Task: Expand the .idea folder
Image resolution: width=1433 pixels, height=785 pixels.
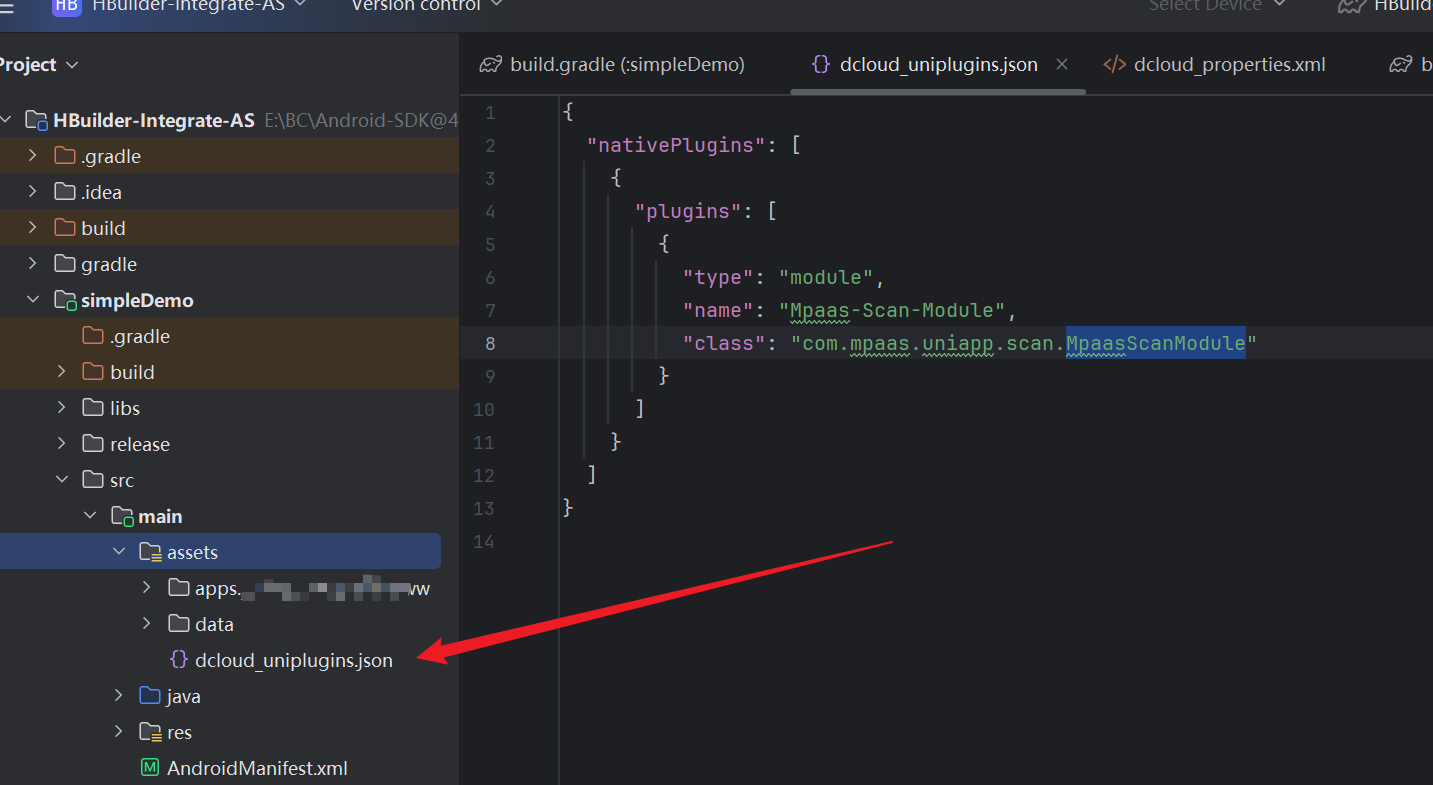Action: (x=33, y=192)
